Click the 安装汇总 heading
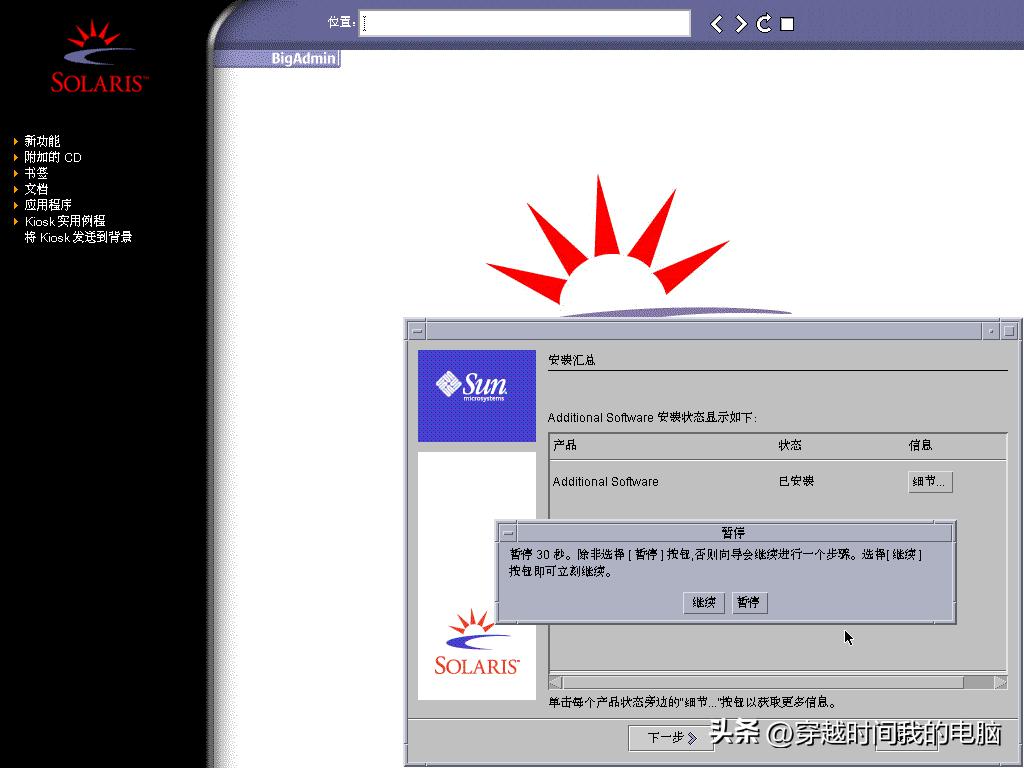 tap(571, 360)
